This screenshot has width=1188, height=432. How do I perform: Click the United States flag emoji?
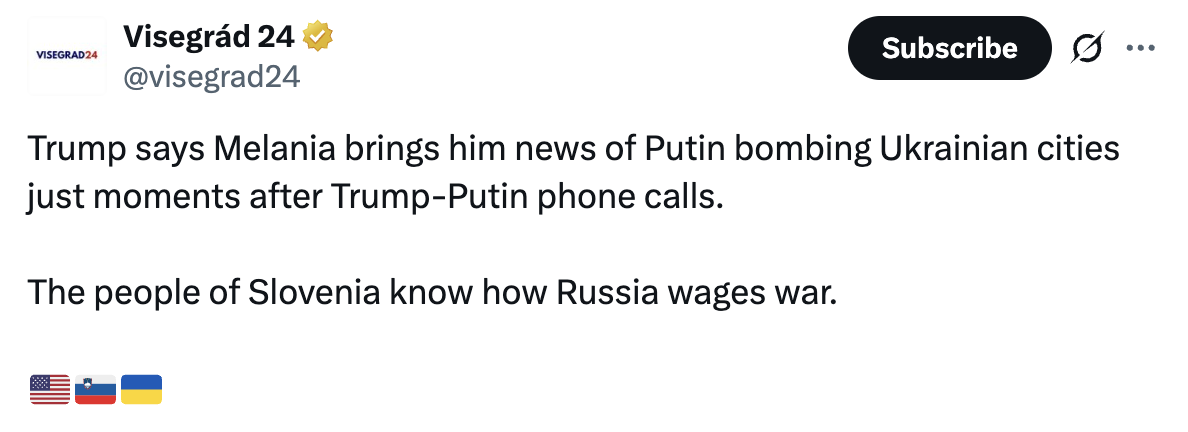tap(50, 389)
